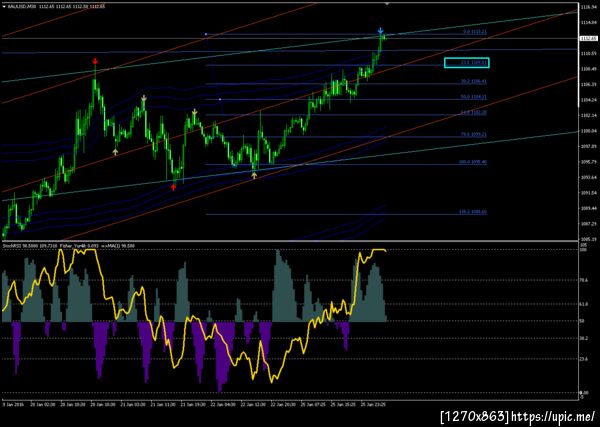
Task: Click the chart shift triangle marker at top
Action: (387, 3)
